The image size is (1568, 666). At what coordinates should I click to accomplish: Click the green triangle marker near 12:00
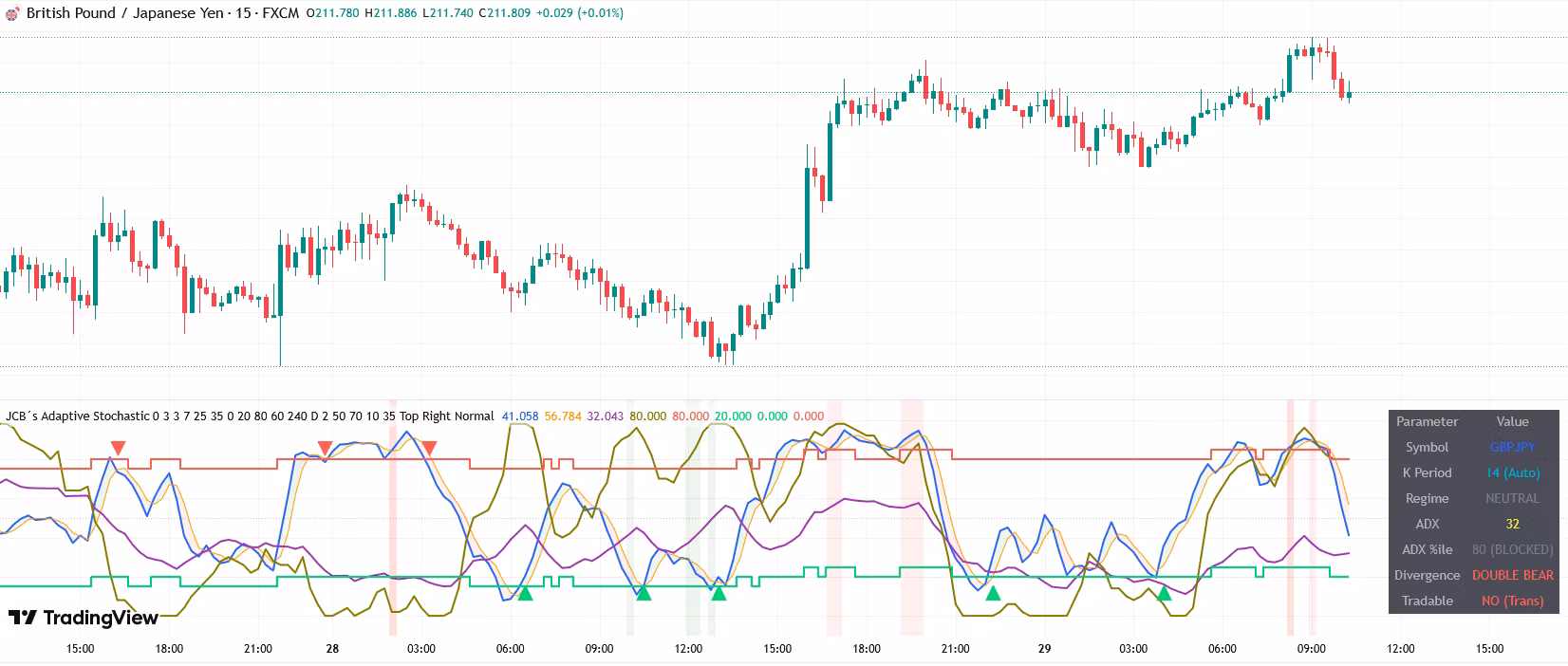tap(719, 593)
